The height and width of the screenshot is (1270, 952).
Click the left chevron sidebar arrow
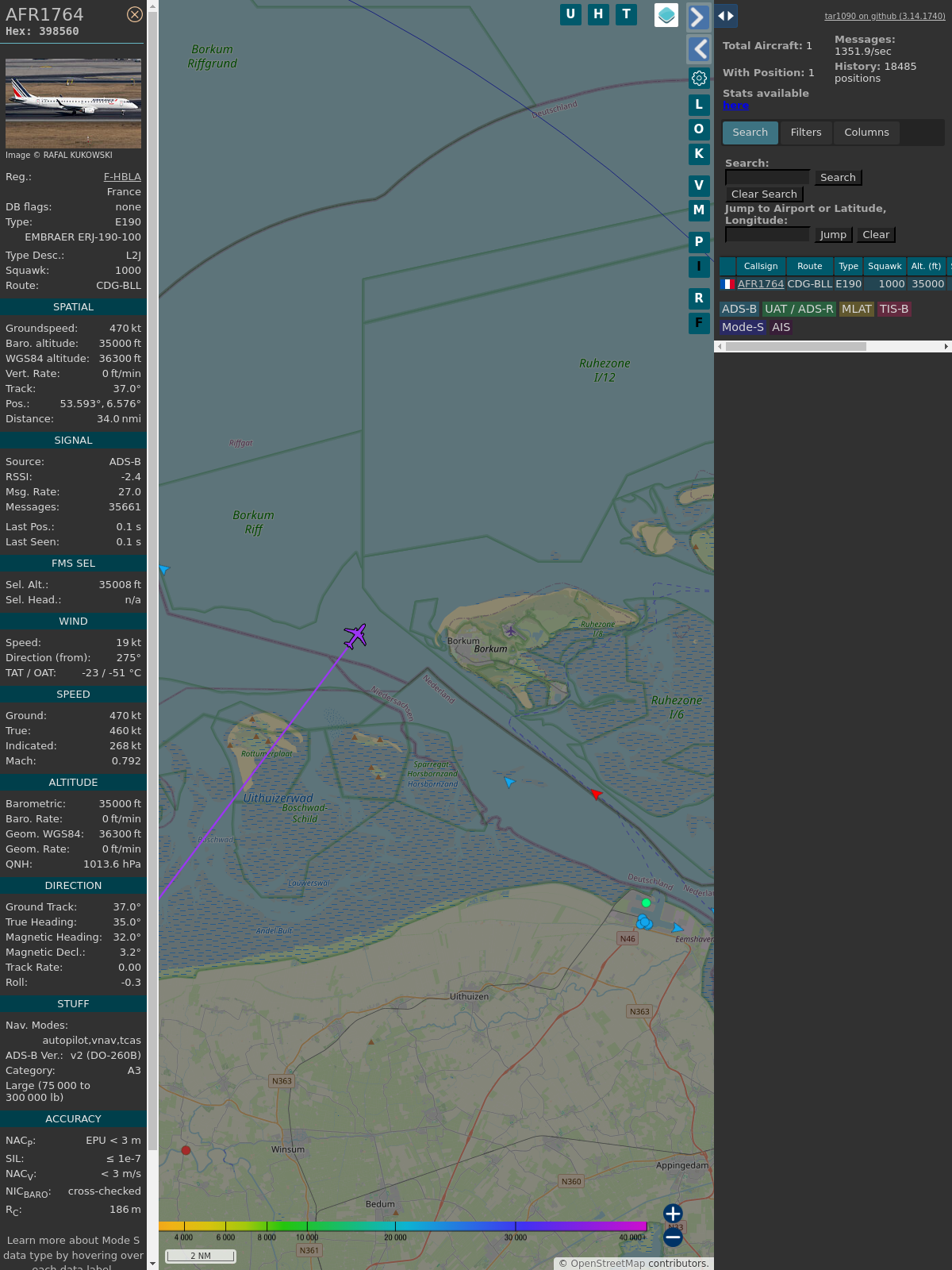coord(698,49)
